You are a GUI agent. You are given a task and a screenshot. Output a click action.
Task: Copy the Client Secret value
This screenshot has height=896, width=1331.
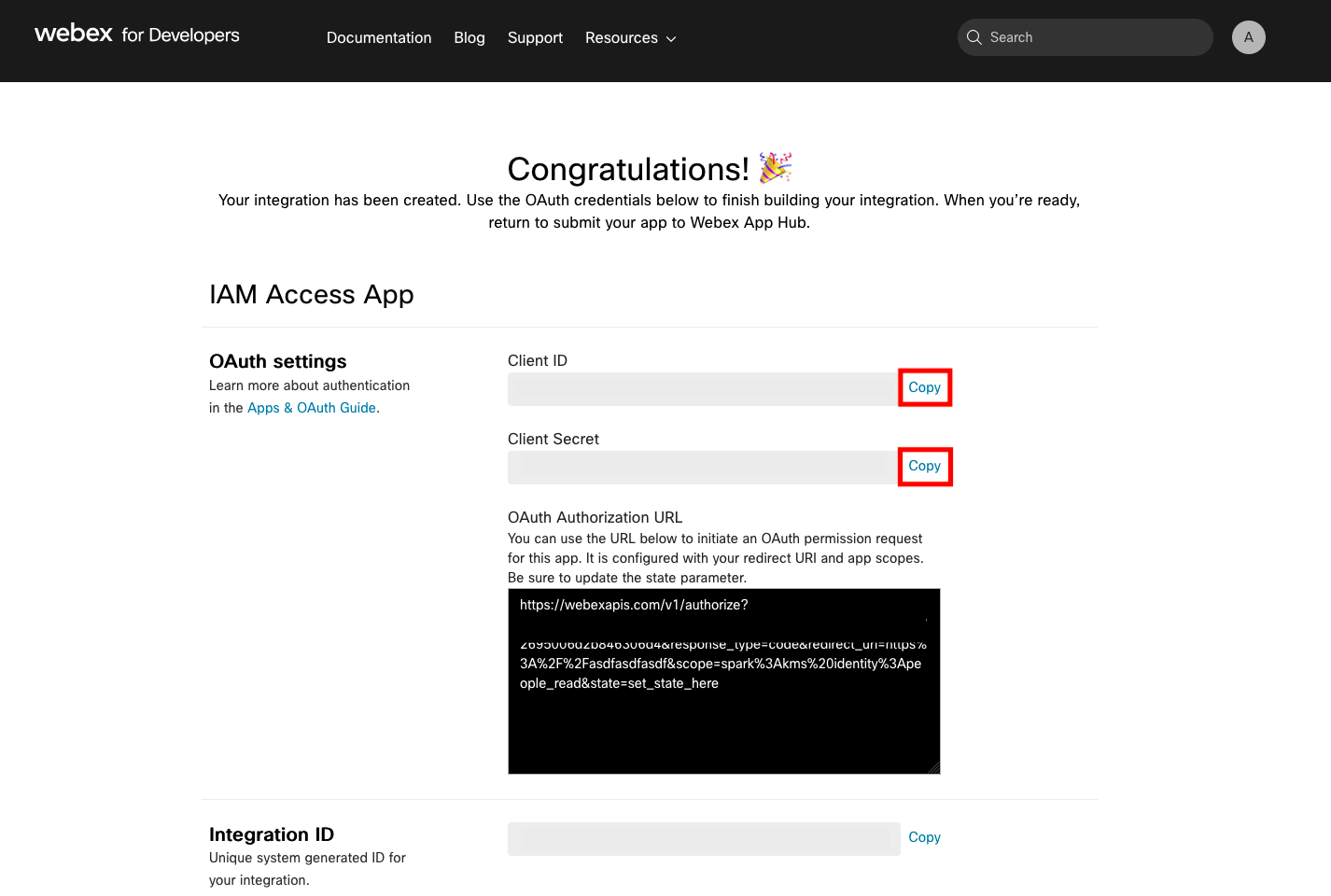click(x=925, y=466)
